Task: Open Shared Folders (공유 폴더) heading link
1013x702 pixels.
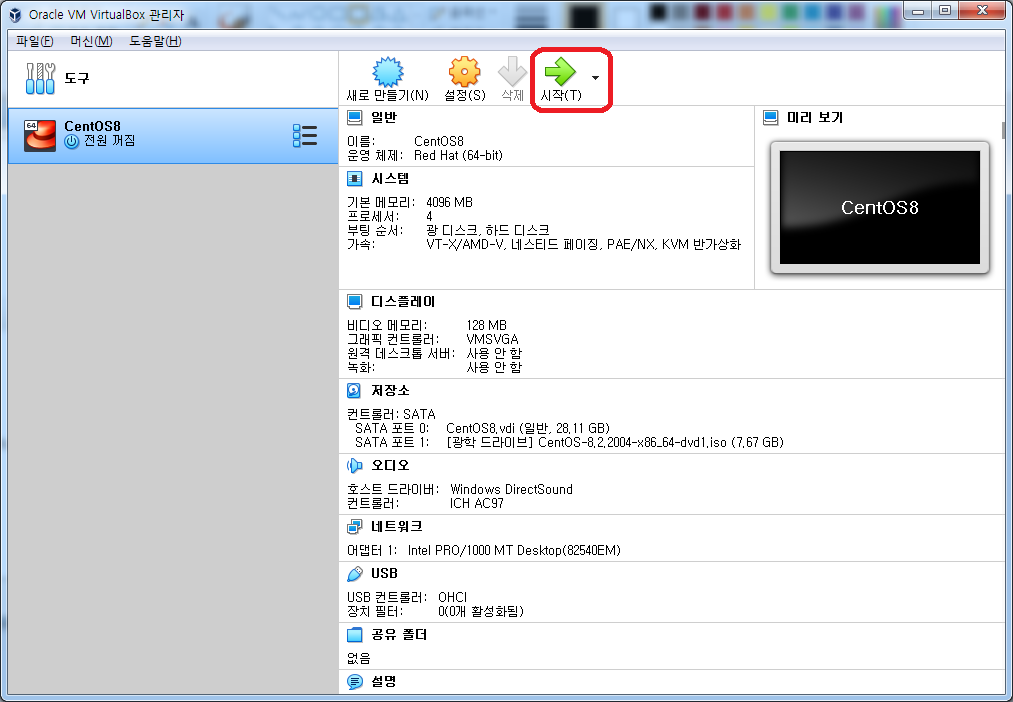Action: point(399,635)
